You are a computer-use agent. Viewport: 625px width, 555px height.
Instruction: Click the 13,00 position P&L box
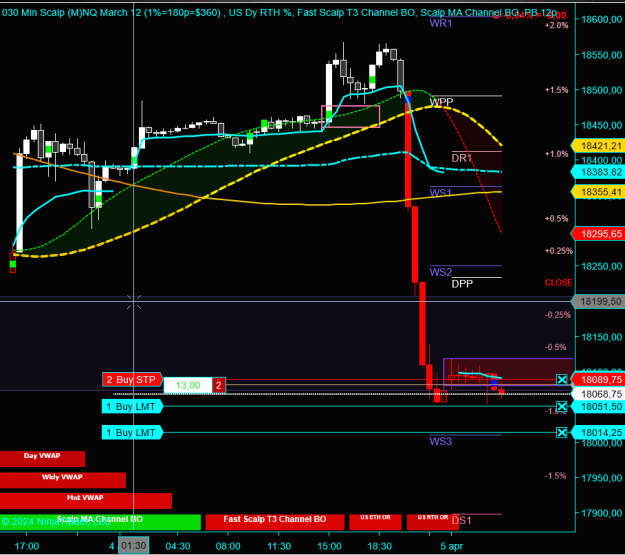188,385
